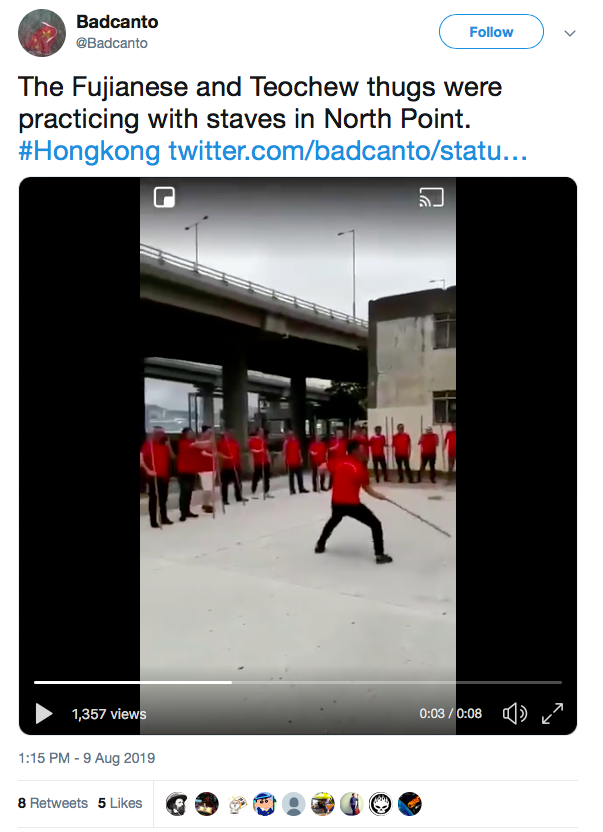Open the grey default silhouette avatar
This screenshot has height=832, width=603.
pos(294,804)
